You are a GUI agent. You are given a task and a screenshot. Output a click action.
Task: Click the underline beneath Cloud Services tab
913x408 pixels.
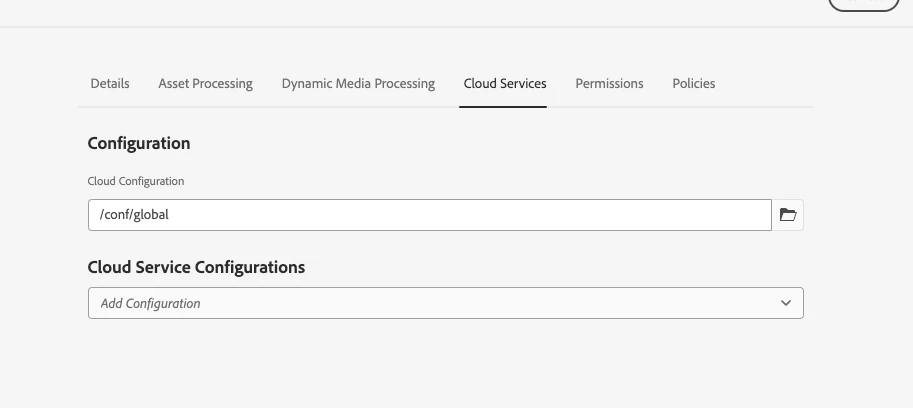[503, 105]
